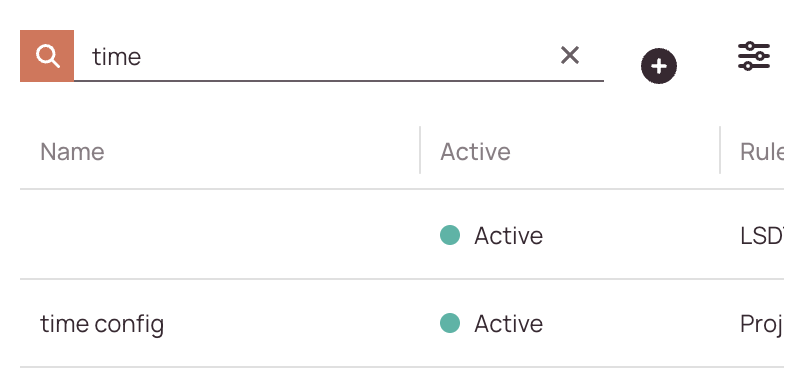Click blank header area right of Active label

pos(615,152)
